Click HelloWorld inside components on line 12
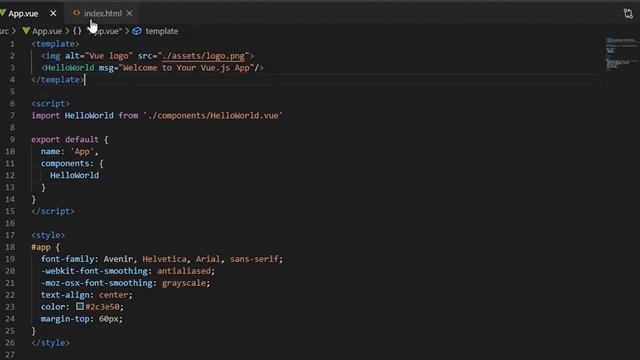 tap(75, 175)
